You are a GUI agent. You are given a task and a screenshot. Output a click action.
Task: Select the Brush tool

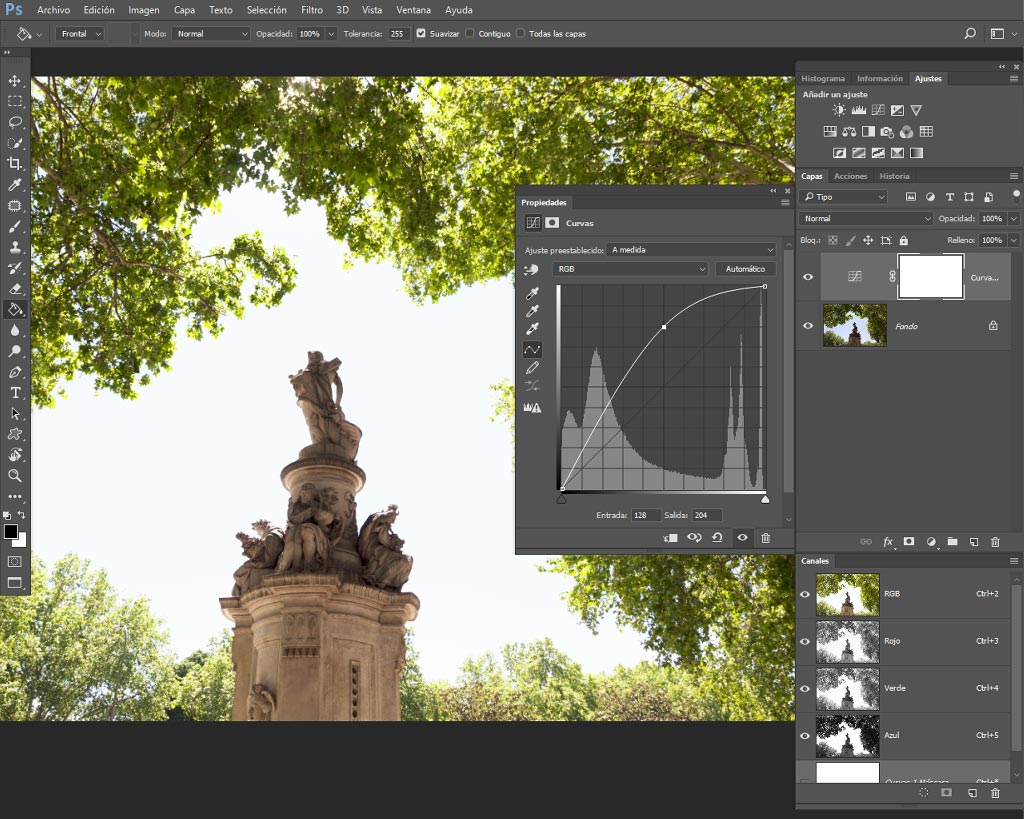click(14, 227)
